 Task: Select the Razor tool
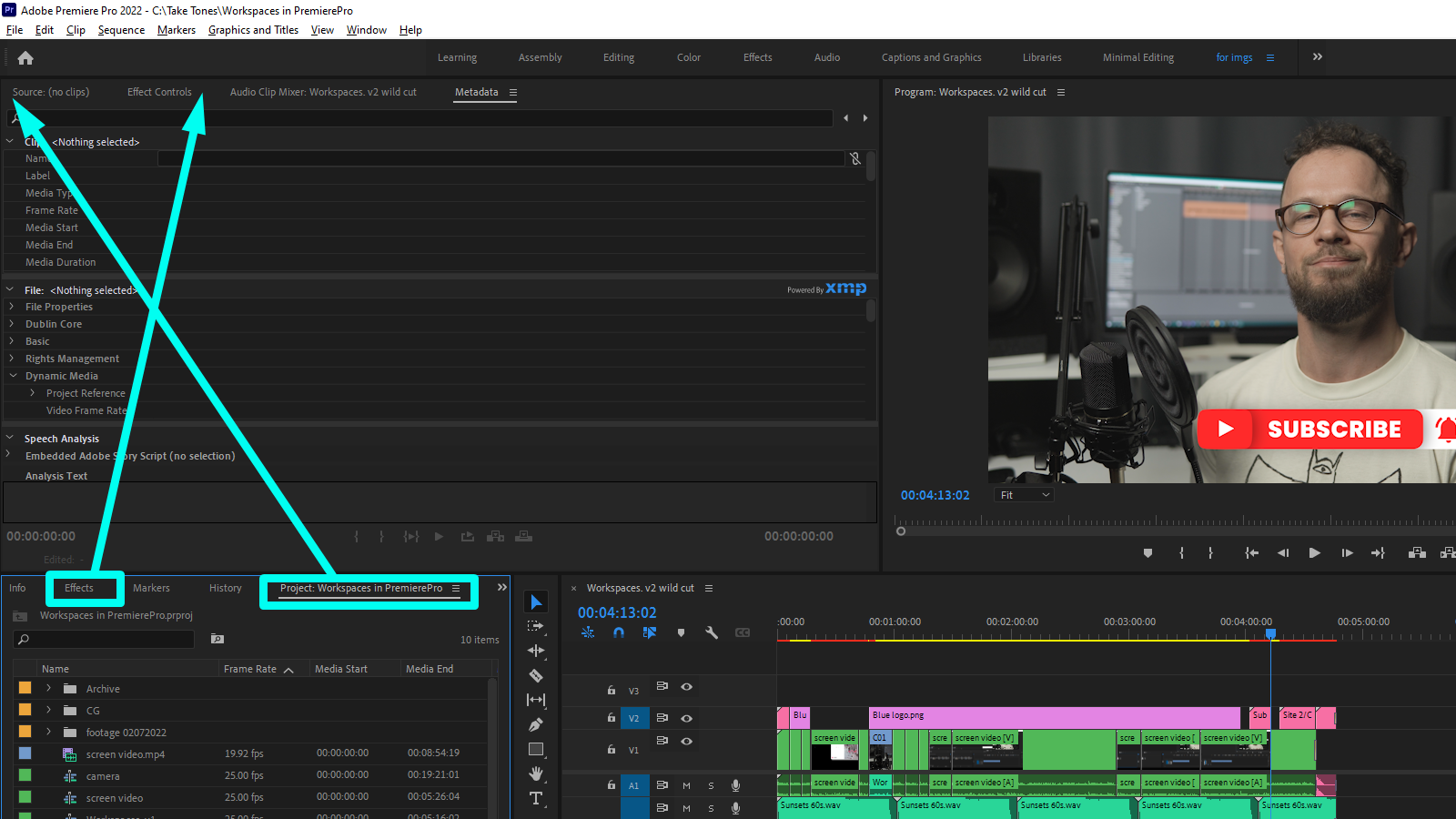coord(536,675)
